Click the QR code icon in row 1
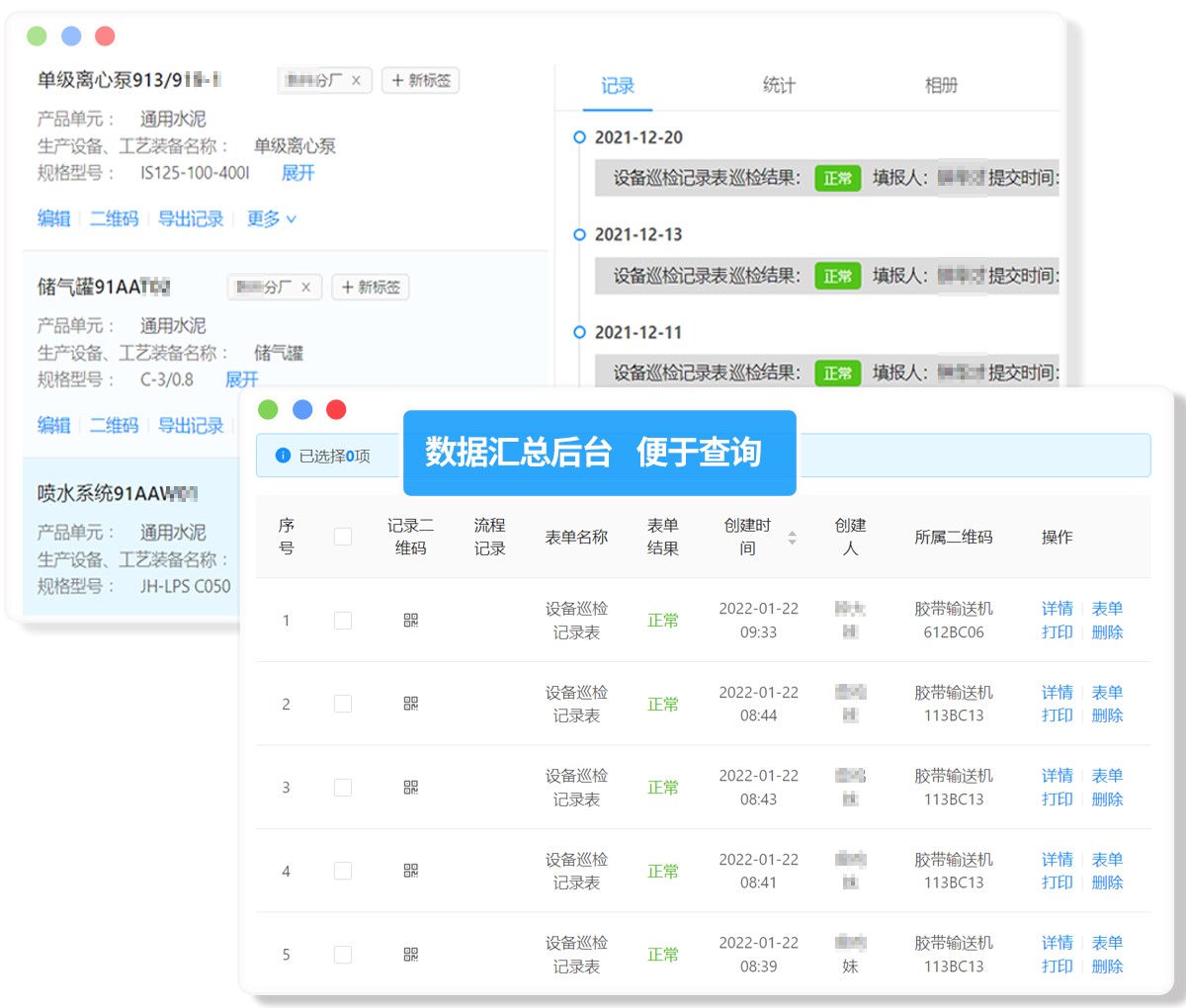This screenshot has width=1186, height=1008. [411, 621]
